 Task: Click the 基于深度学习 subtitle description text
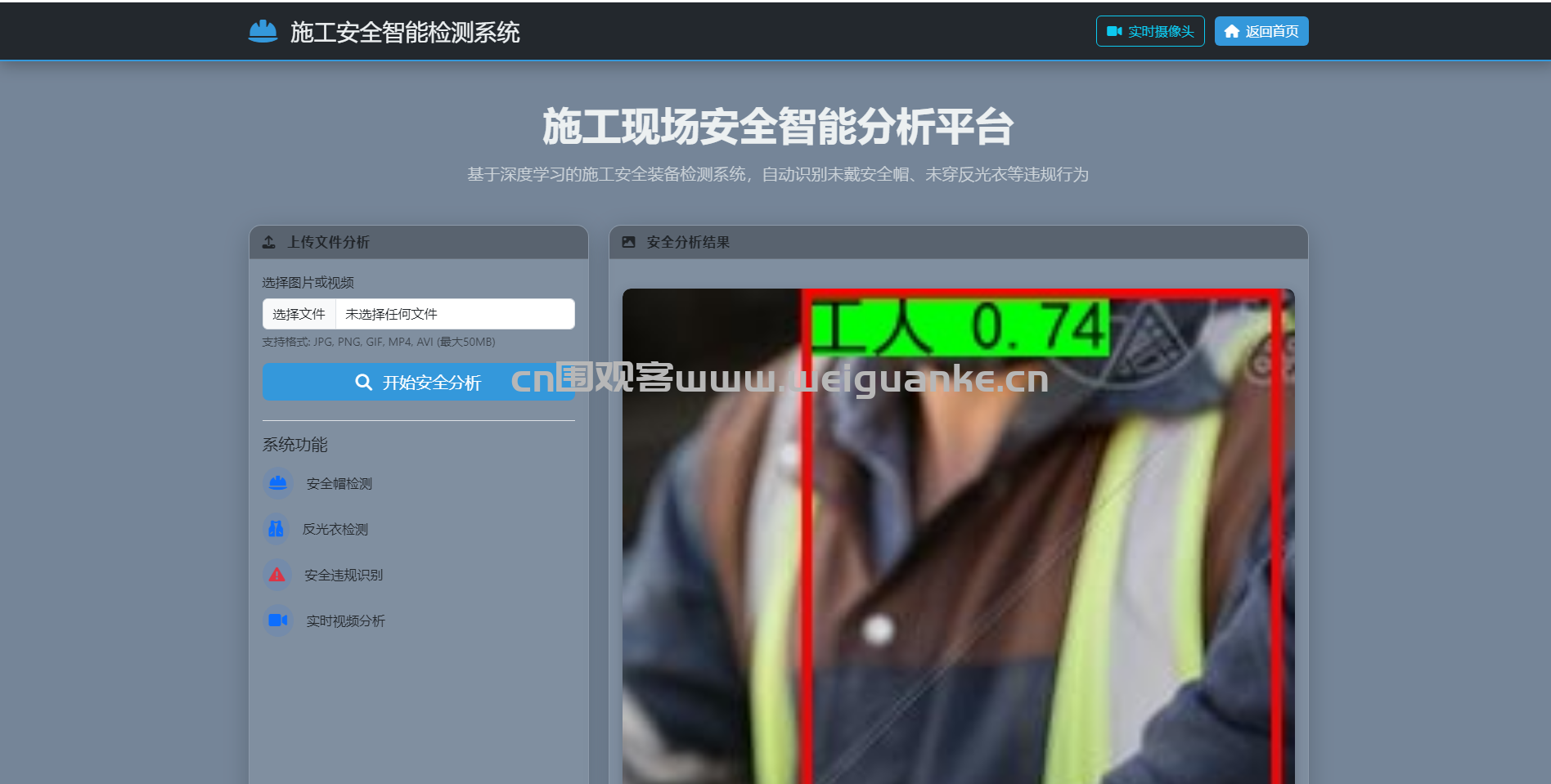click(x=778, y=174)
